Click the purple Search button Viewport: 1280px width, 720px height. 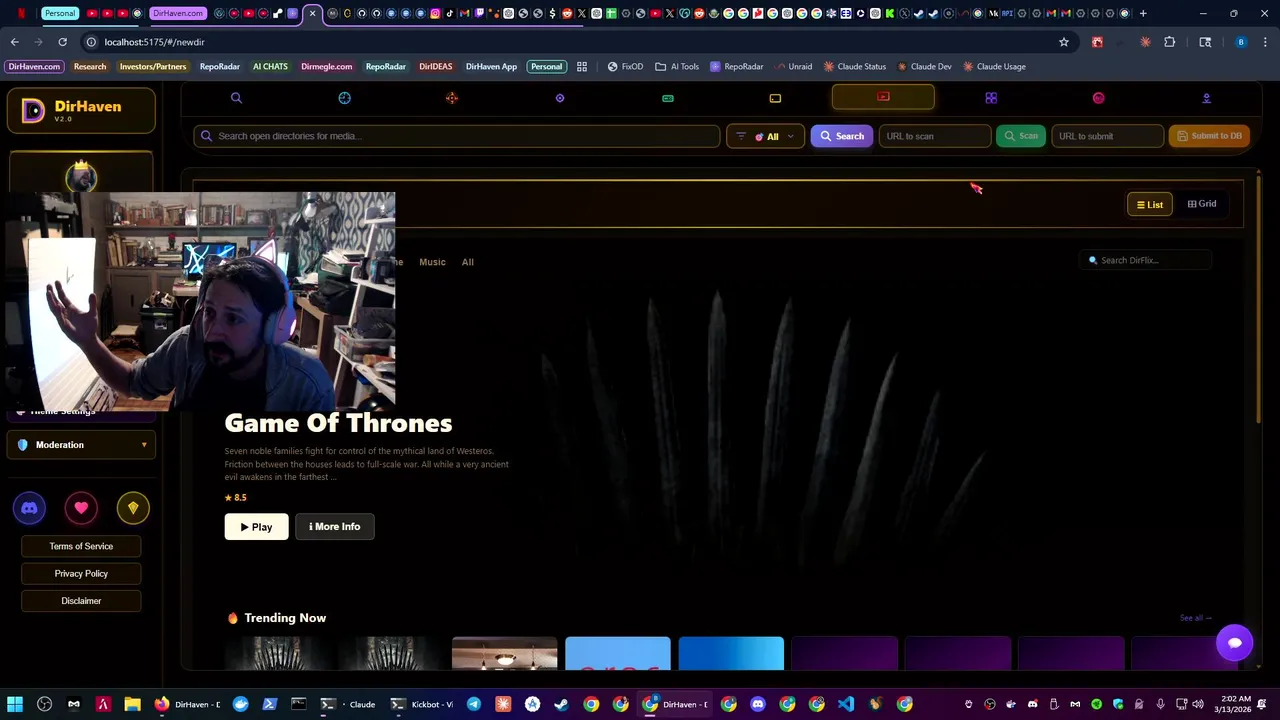841,136
